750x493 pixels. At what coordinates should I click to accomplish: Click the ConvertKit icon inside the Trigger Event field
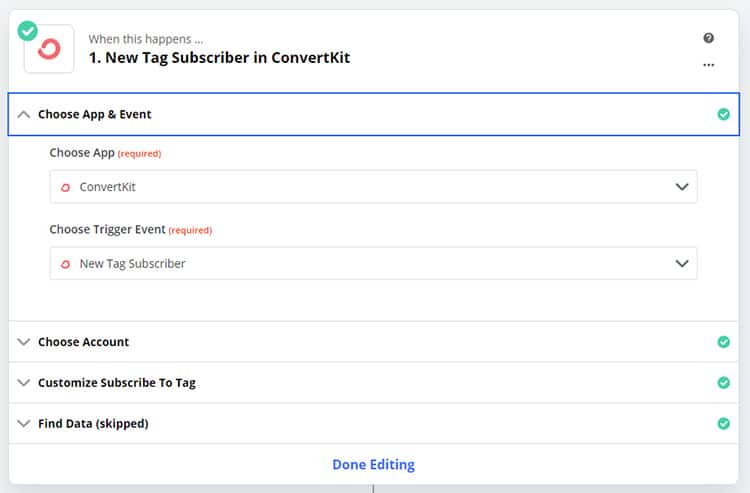66,264
